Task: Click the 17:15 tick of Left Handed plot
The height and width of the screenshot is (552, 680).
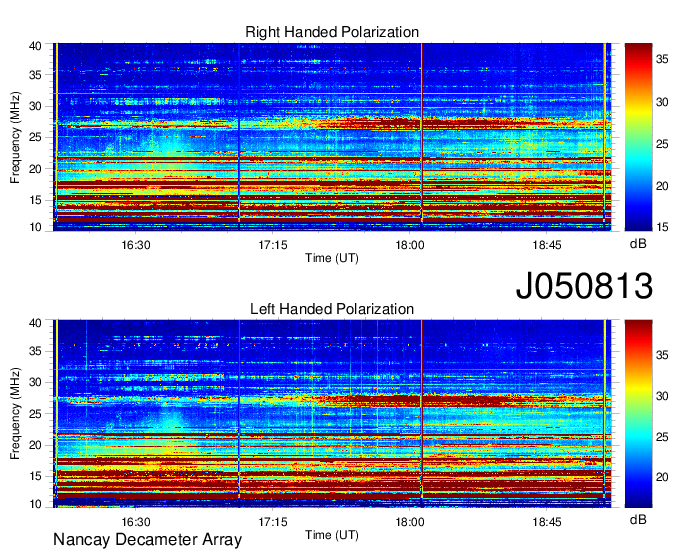Action: pos(273,522)
